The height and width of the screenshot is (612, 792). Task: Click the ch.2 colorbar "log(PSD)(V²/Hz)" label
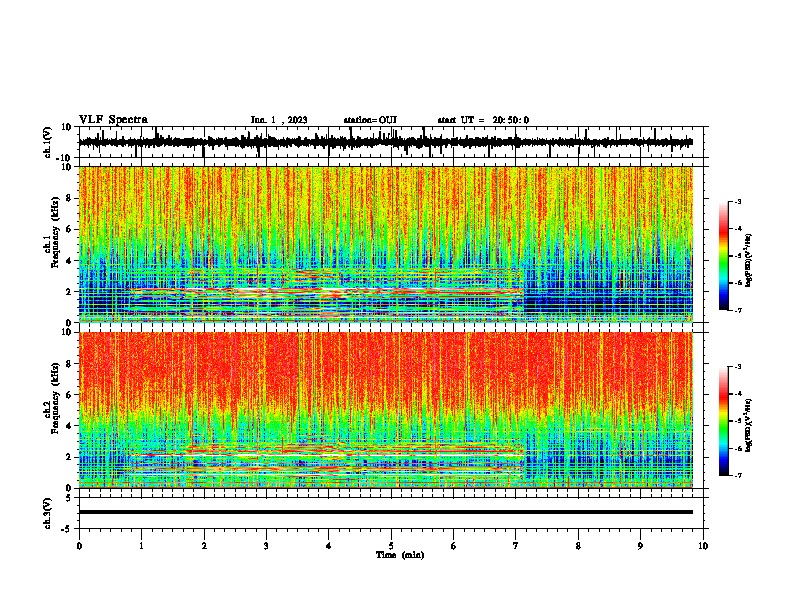point(749,425)
